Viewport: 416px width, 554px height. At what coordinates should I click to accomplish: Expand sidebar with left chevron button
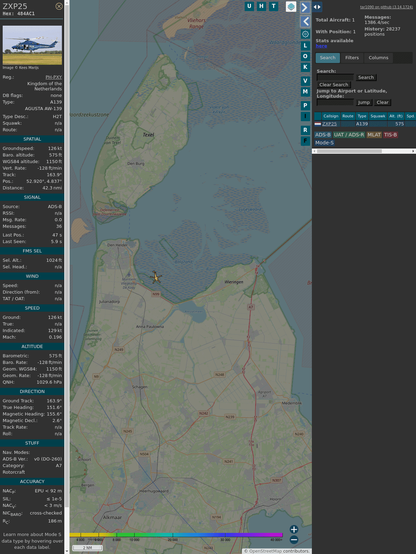coord(305,22)
